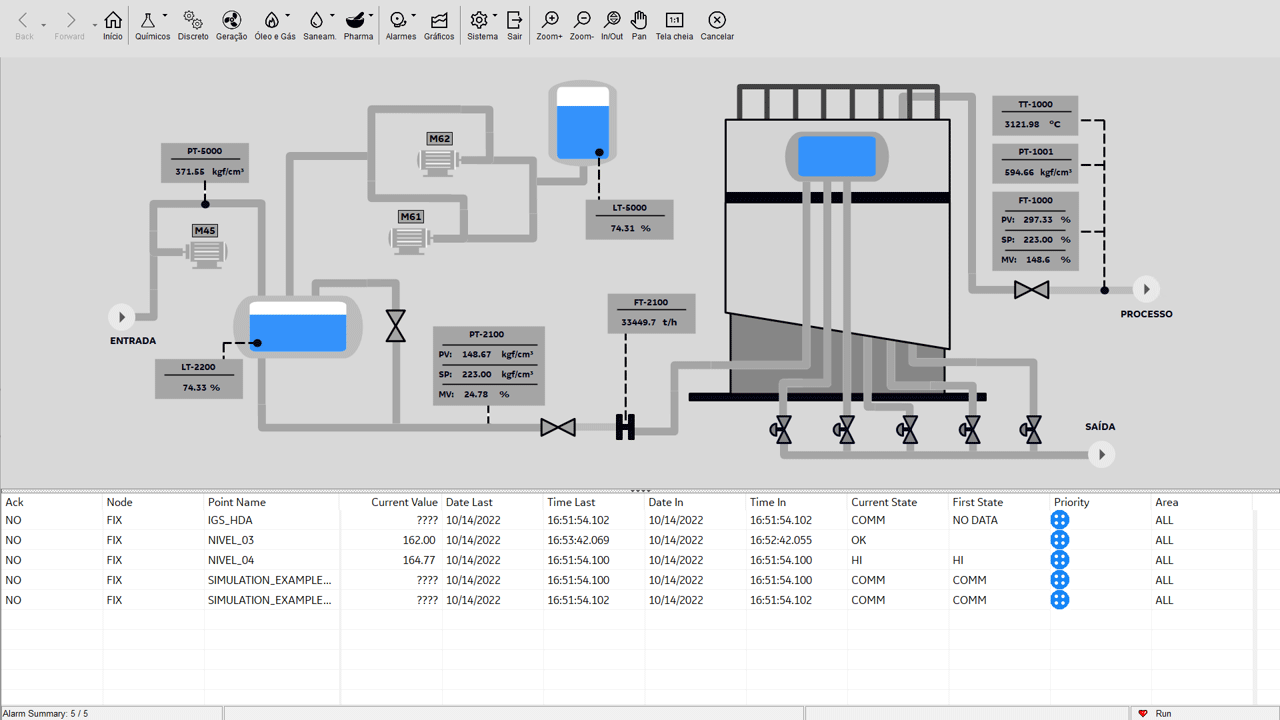1280x720 pixels.
Task: Click the Tela cheia 1:1 icon
Action: tap(674, 20)
